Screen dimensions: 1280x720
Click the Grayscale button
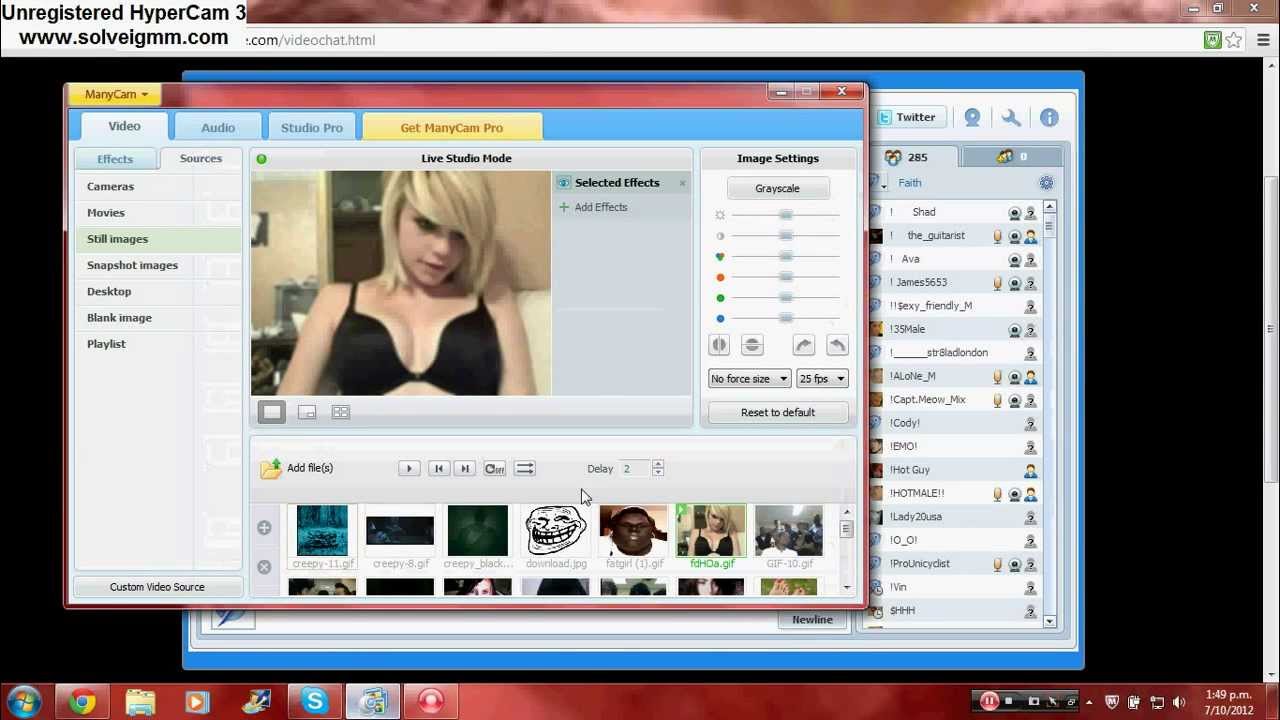pos(778,188)
